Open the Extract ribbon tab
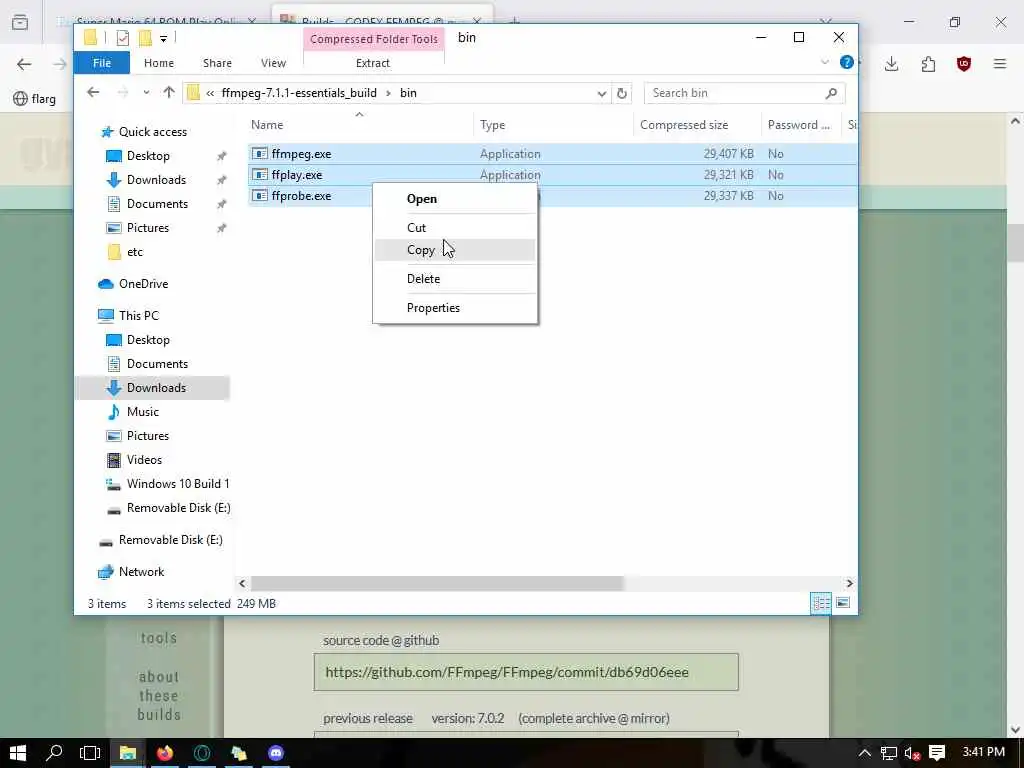Screen dimensions: 1024x768 [x=373, y=63]
